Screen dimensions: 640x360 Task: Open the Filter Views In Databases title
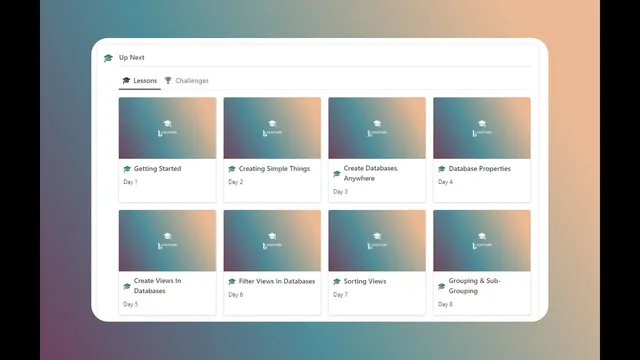[x=277, y=281]
